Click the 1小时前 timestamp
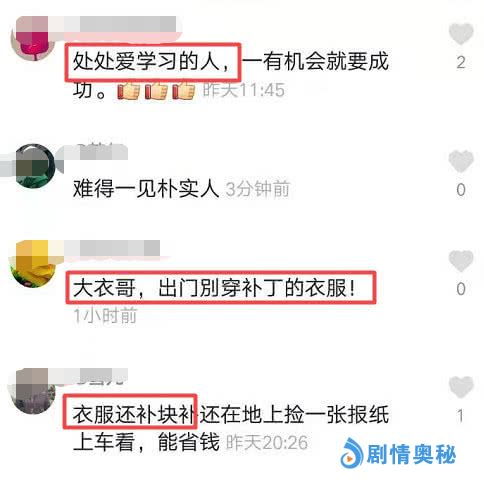The width and height of the screenshot is (484, 484). 105,315
